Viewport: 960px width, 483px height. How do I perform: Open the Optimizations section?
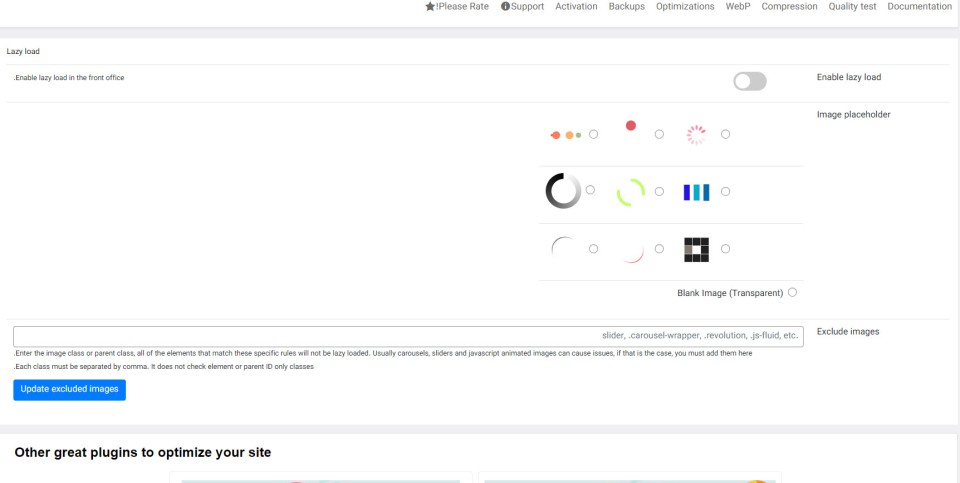[x=685, y=6]
